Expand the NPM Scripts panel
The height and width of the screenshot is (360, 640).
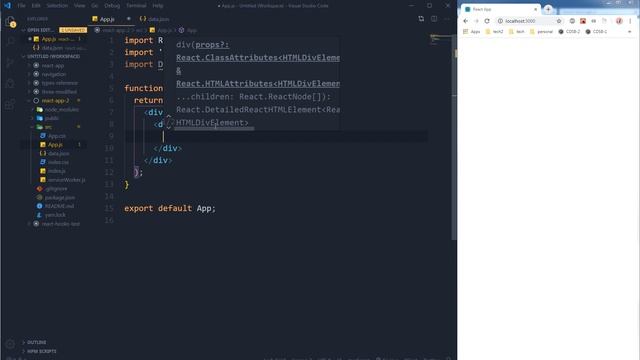41,351
